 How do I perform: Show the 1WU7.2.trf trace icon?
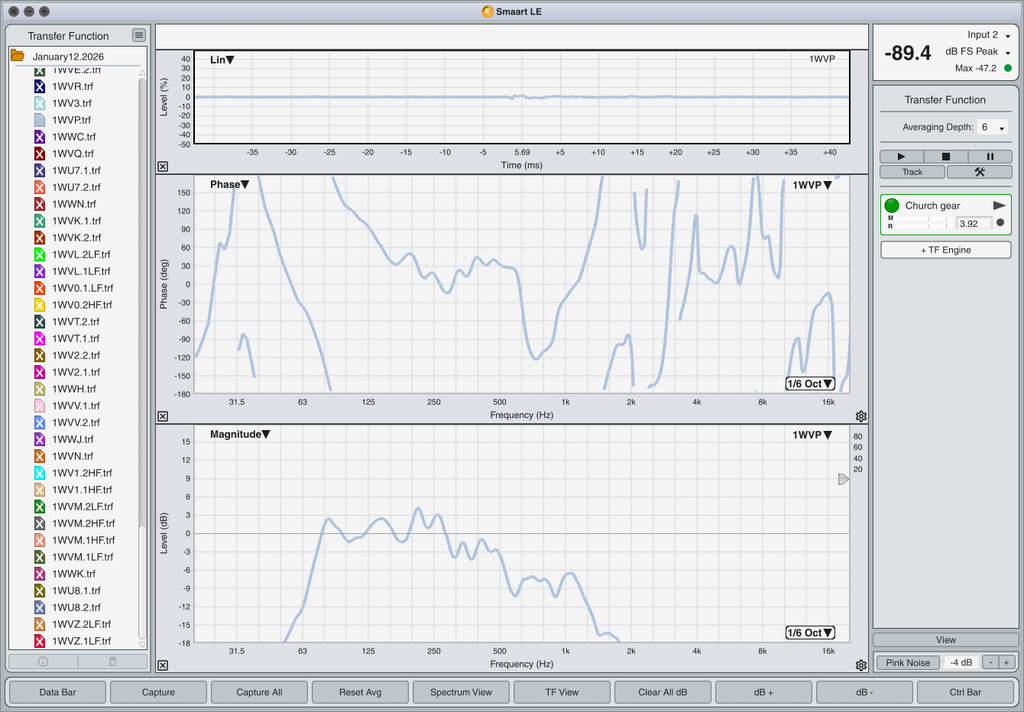40,187
